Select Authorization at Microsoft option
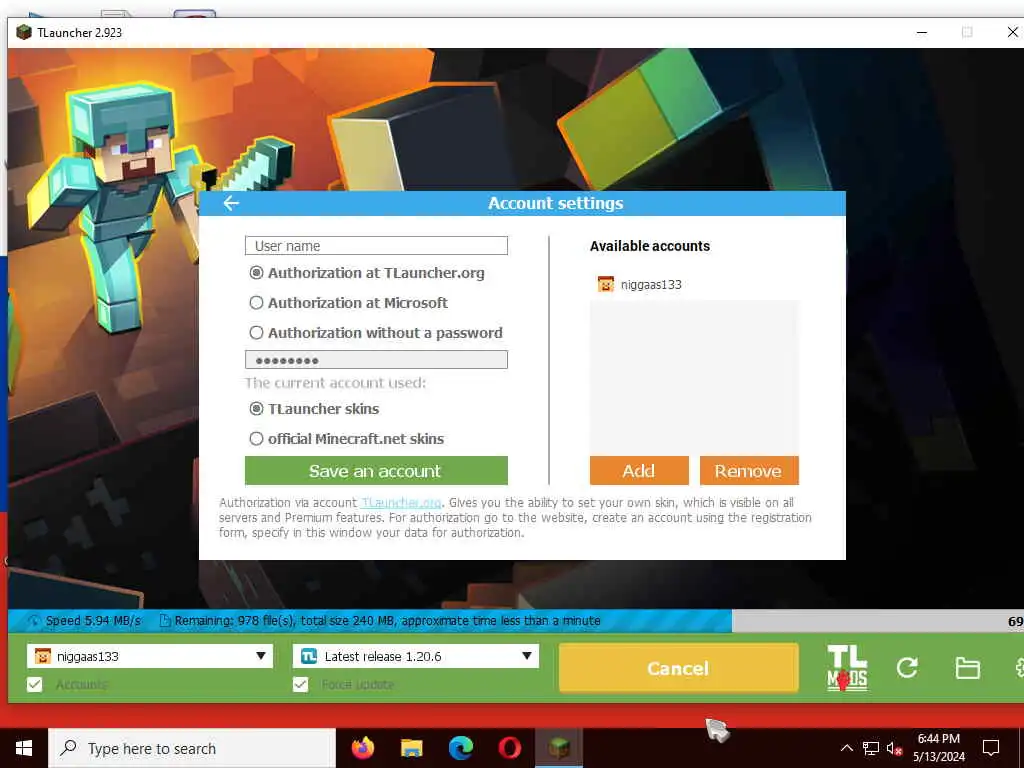 pyautogui.click(x=349, y=303)
